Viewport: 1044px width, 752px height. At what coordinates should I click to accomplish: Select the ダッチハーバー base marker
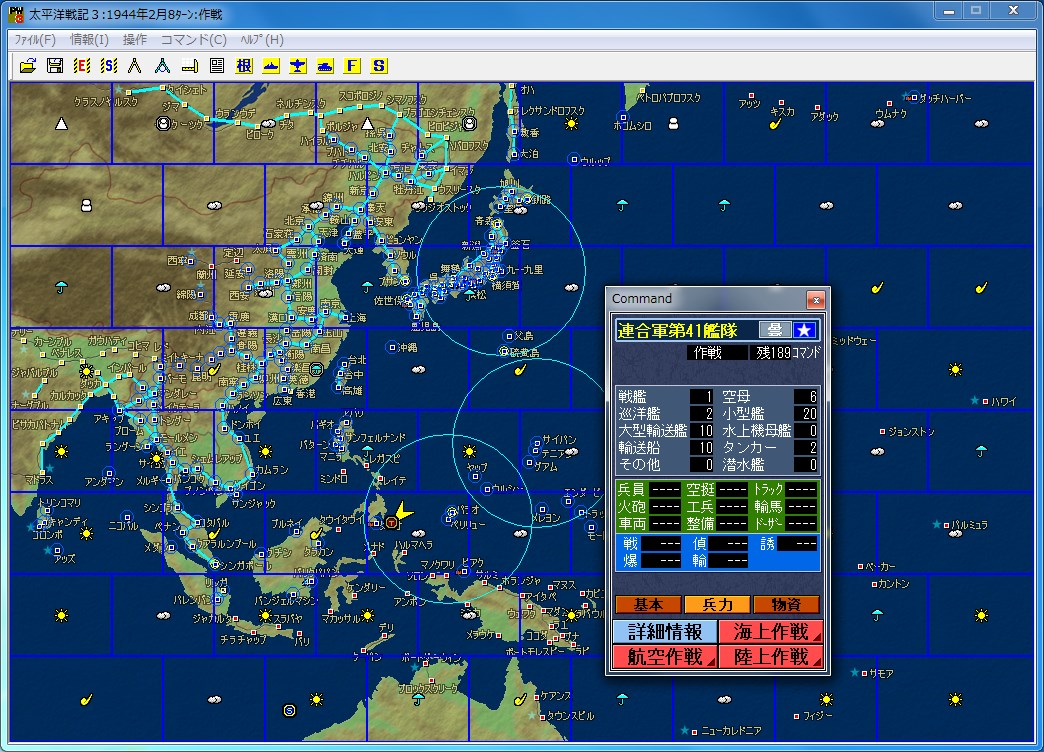pyautogui.click(x=914, y=98)
